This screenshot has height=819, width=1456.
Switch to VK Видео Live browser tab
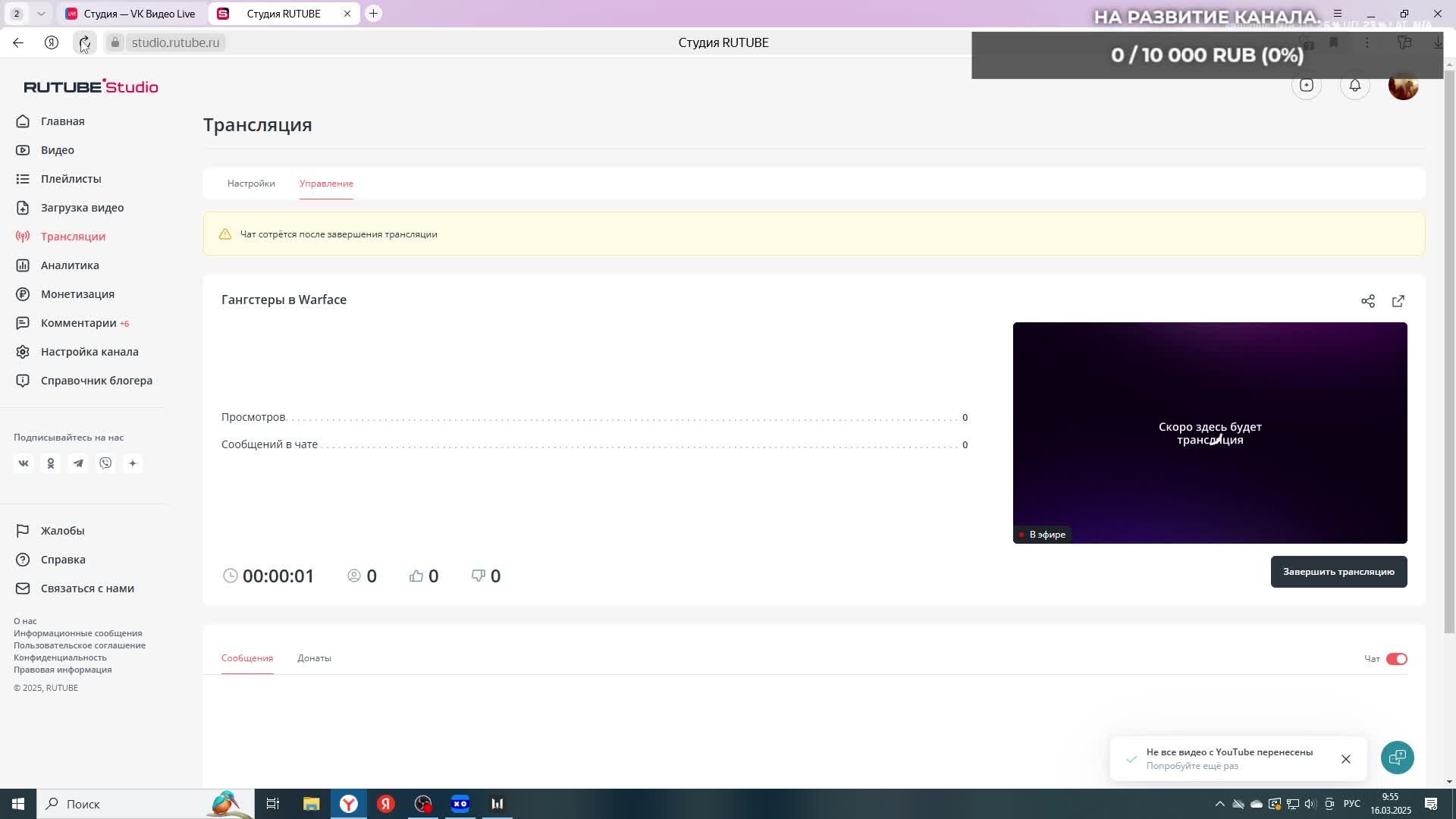click(x=130, y=14)
